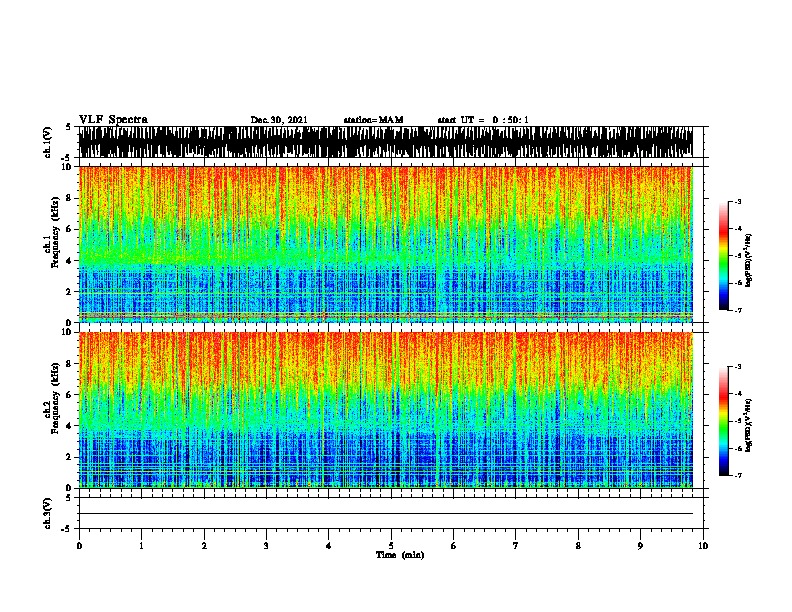Click the "station=MAM" header label

coord(373,120)
